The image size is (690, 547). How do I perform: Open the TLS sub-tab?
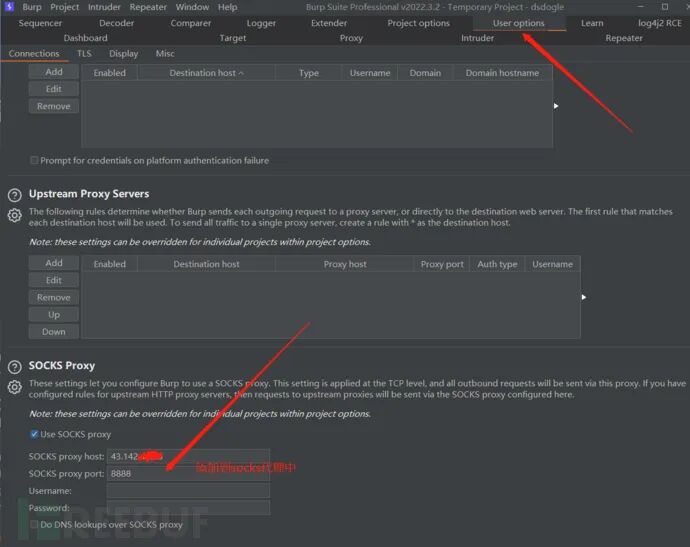[84, 53]
